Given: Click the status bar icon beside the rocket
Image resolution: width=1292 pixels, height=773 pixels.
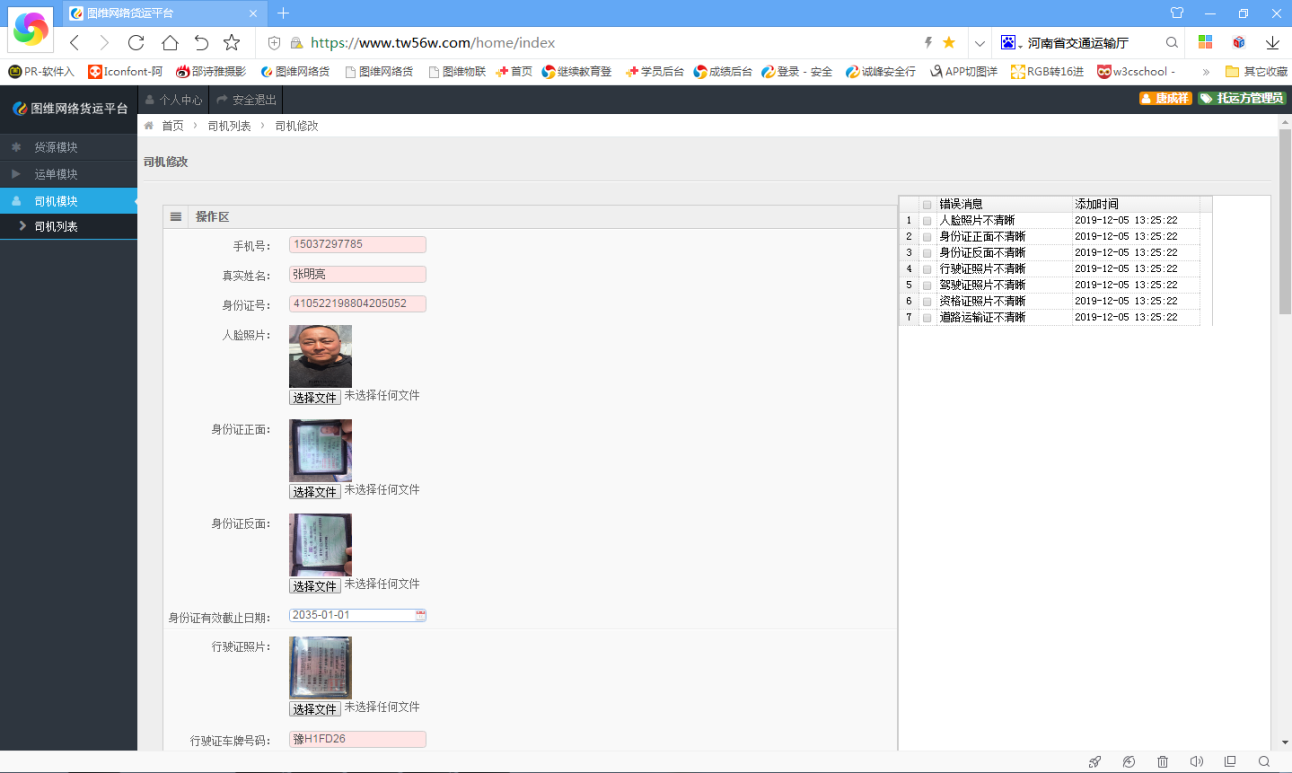Looking at the screenshot, I should pyautogui.click(x=1129, y=762).
